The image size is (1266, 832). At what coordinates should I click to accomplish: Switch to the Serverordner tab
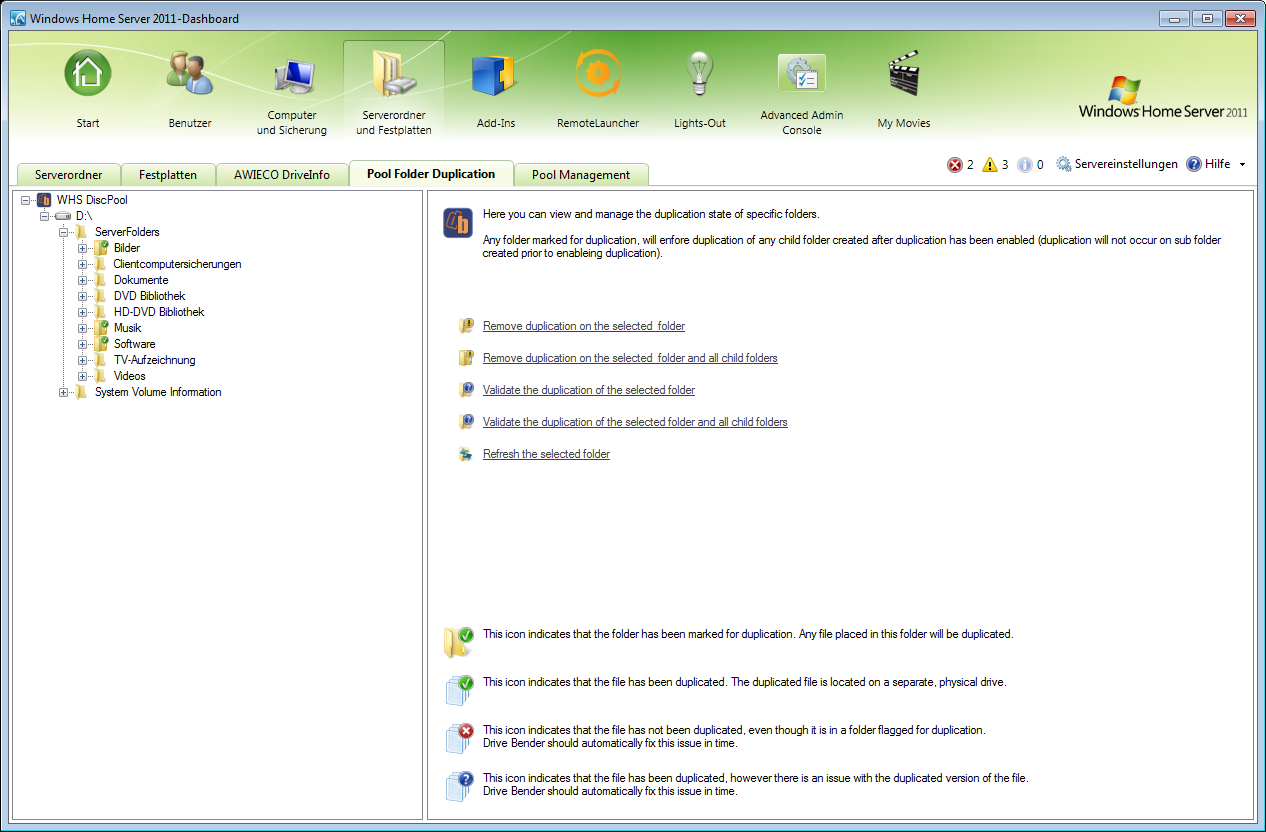[69, 175]
